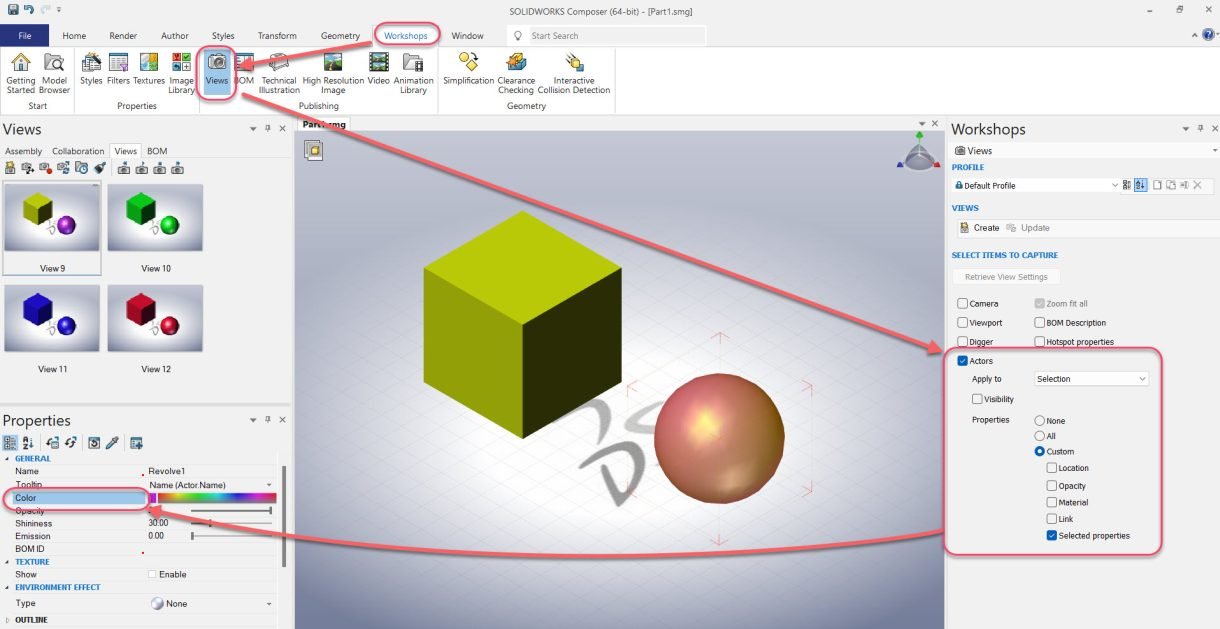
Task: Expand the OUTLINE section
Action: (7, 620)
